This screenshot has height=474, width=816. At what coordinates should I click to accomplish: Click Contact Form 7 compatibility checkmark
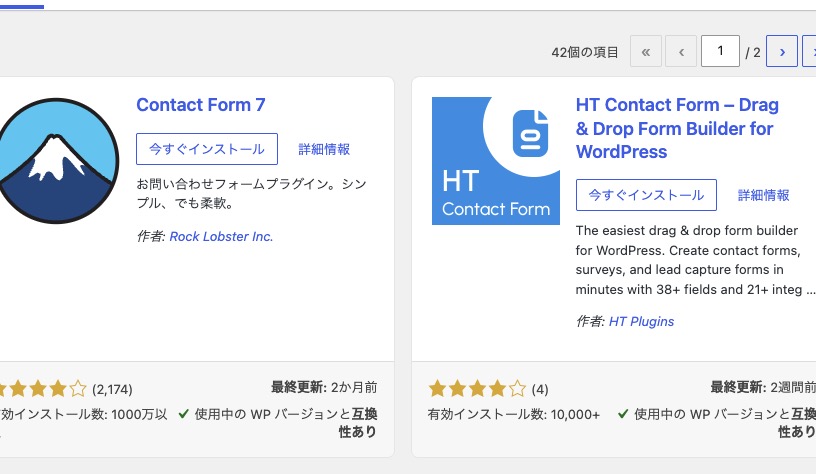(183, 414)
